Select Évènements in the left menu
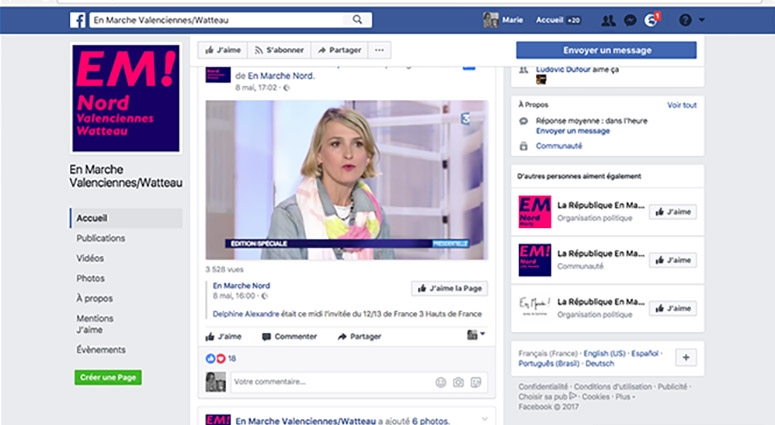775x425 pixels. pos(101,350)
